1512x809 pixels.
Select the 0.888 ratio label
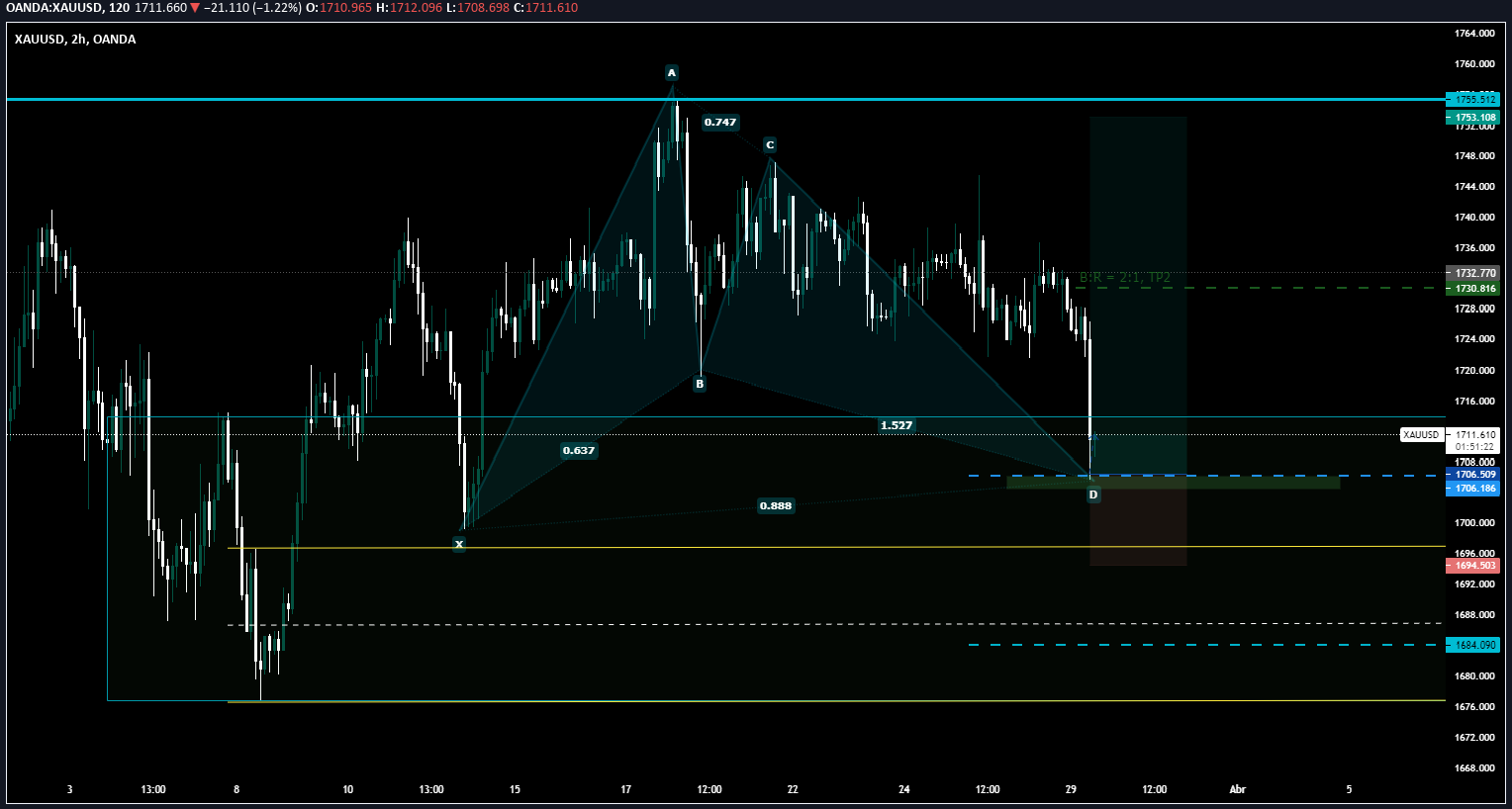775,506
